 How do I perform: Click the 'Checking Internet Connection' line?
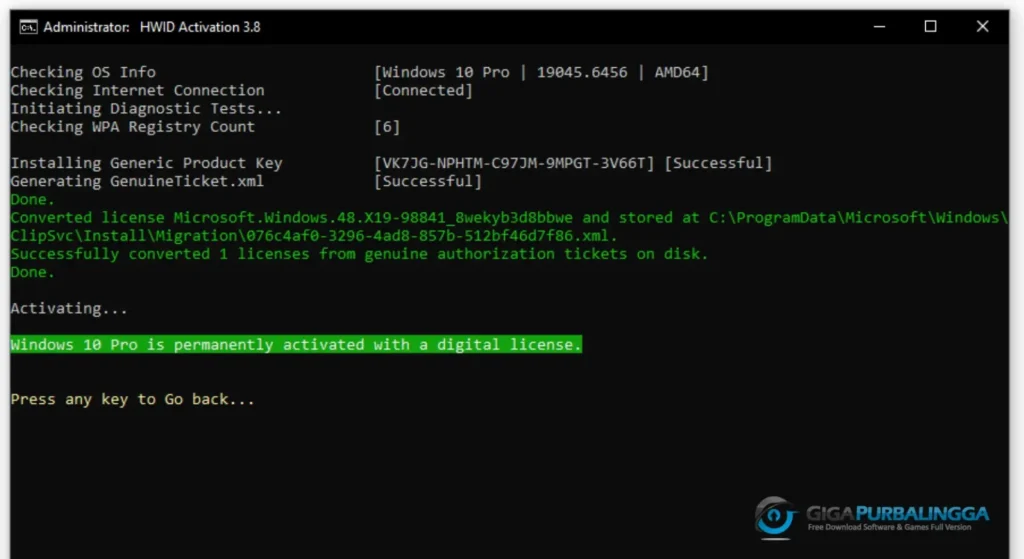pyautogui.click(x=137, y=90)
